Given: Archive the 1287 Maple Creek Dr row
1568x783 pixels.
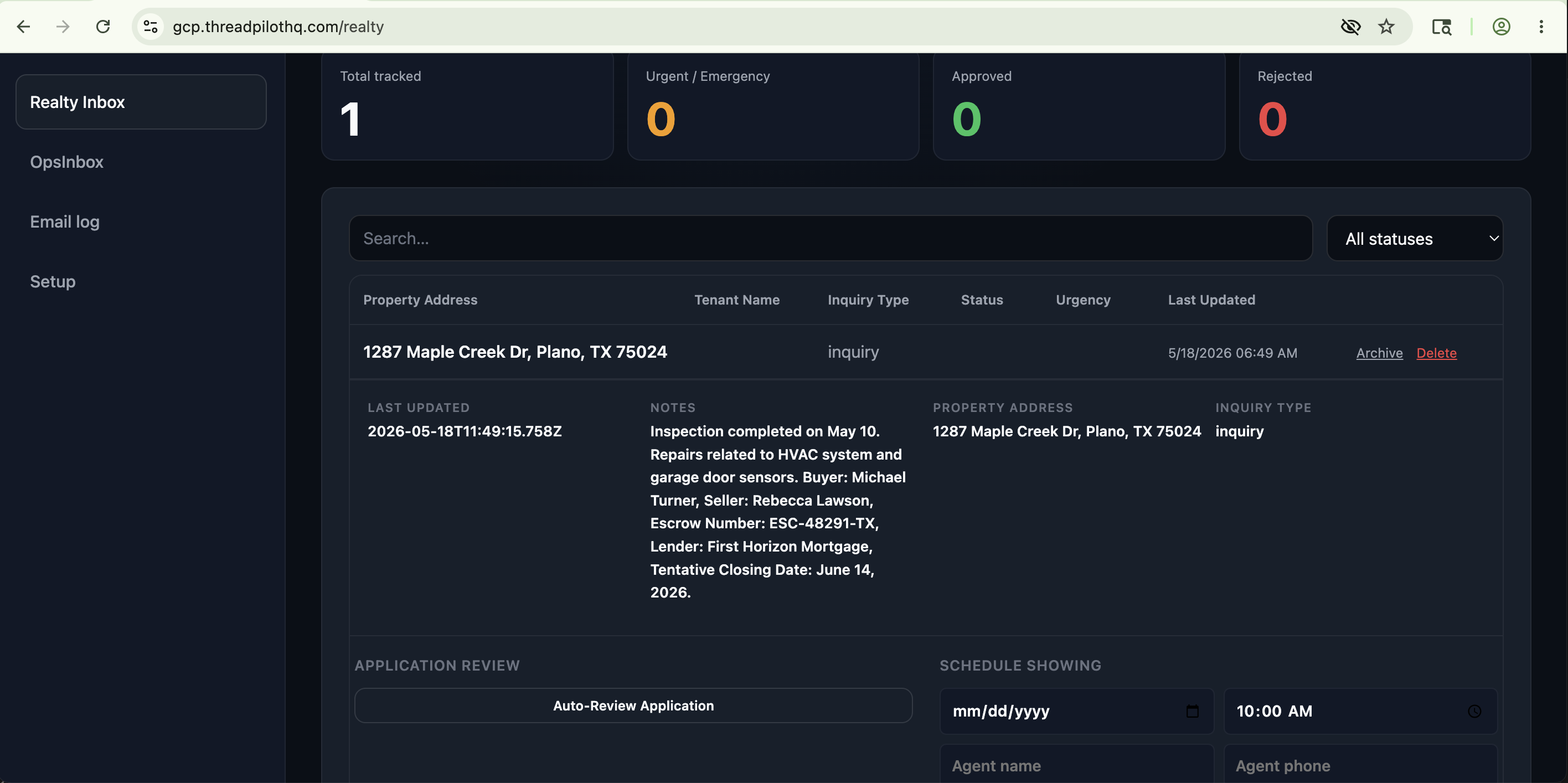Looking at the screenshot, I should (1379, 353).
